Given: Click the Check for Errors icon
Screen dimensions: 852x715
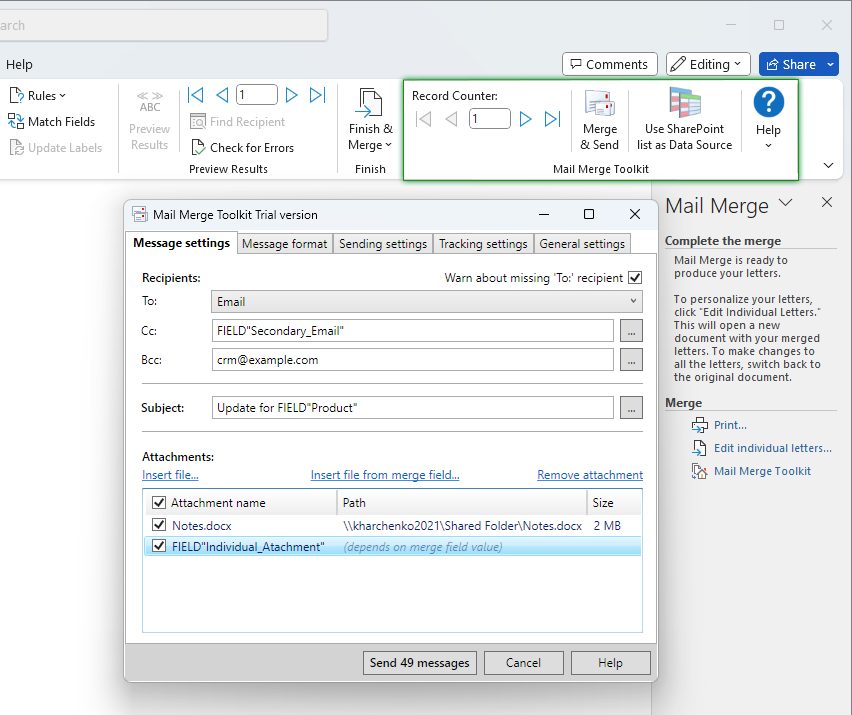Looking at the screenshot, I should 198,147.
